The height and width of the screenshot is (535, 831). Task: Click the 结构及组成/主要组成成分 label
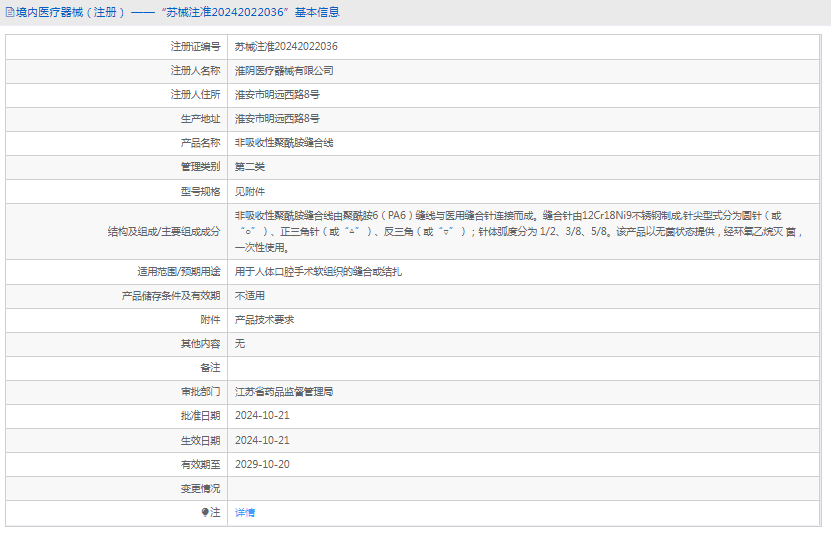pyautogui.click(x=164, y=232)
